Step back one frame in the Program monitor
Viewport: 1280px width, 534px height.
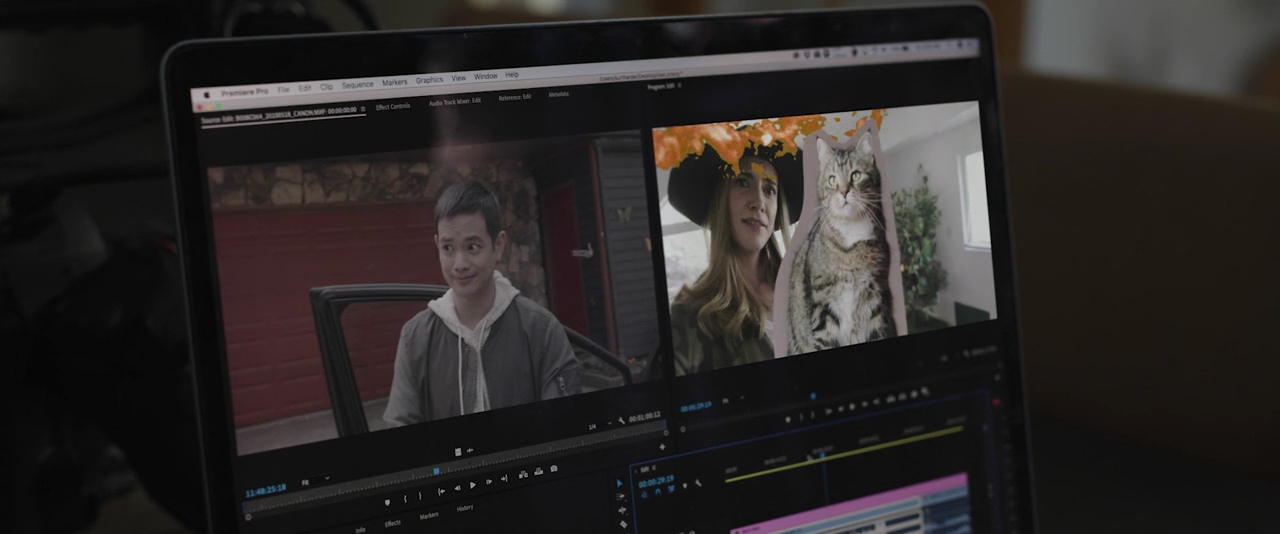[840, 409]
